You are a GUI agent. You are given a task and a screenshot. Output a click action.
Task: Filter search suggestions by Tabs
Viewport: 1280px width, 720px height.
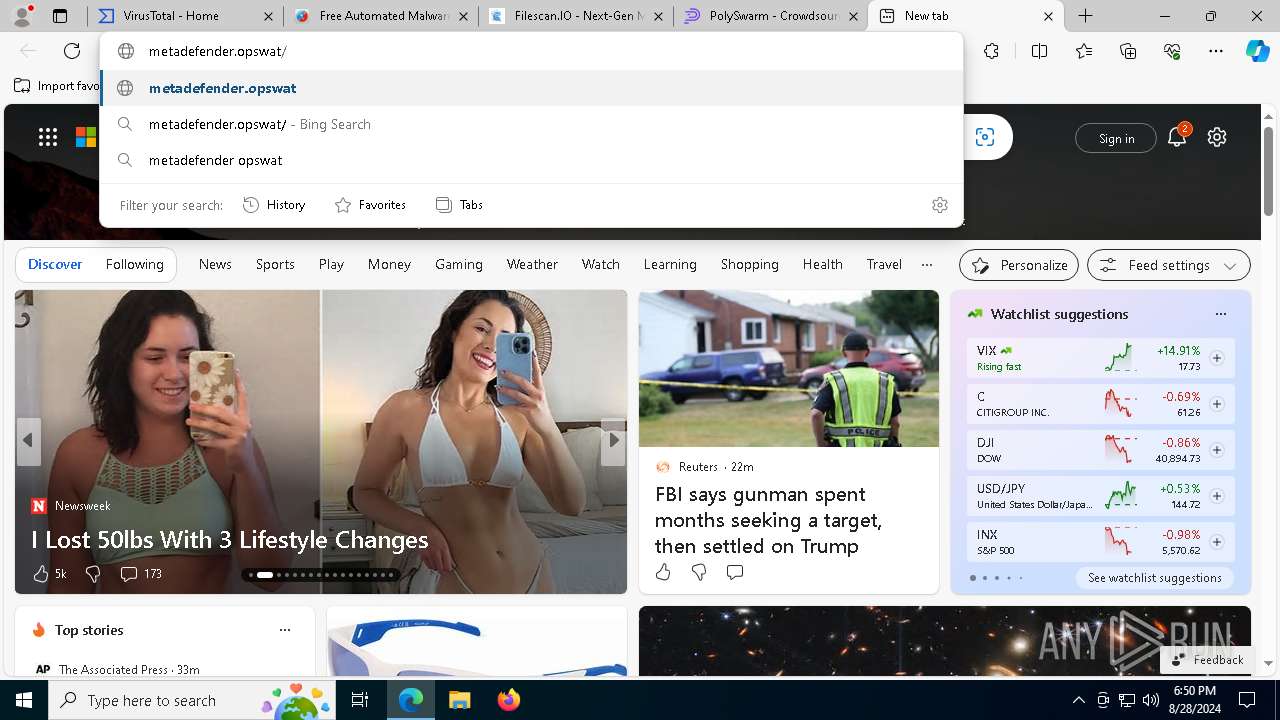(x=459, y=205)
